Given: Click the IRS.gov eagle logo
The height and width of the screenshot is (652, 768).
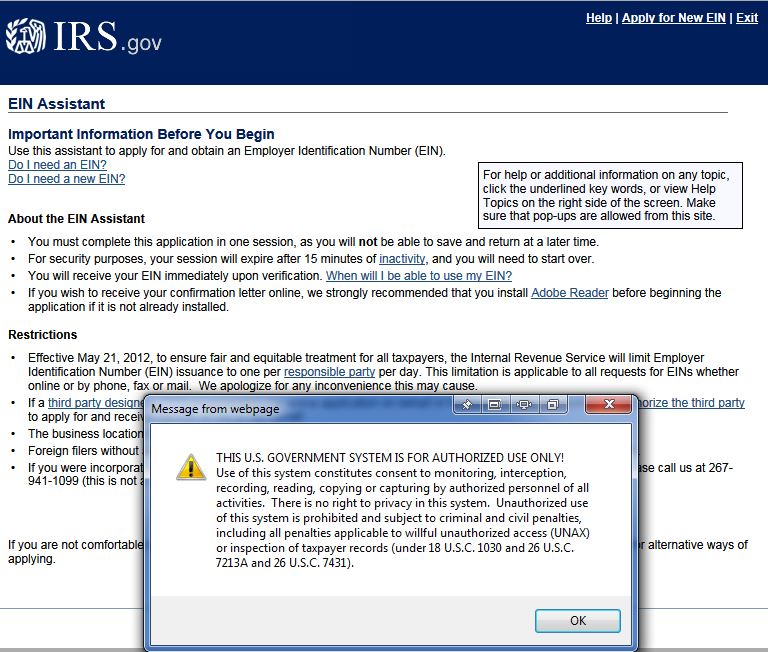Looking at the screenshot, I should click(x=26, y=36).
